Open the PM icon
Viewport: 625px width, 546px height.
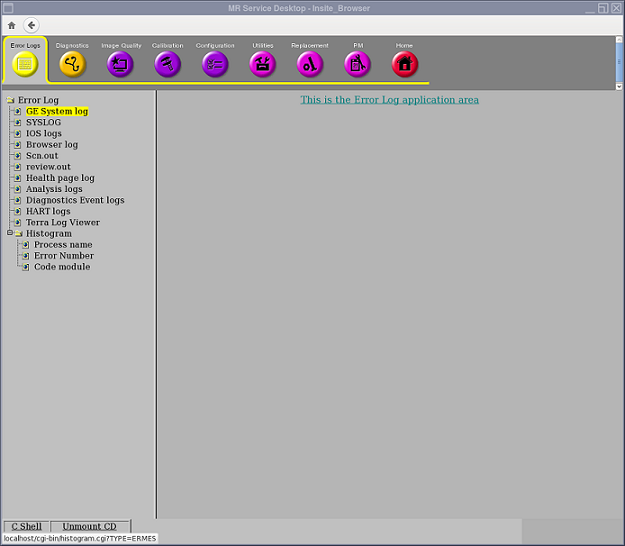pyautogui.click(x=358, y=64)
